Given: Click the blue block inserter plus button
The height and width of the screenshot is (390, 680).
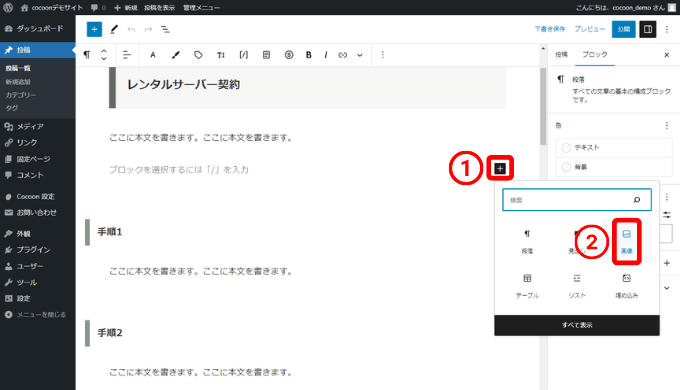Looking at the screenshot, I should point(94,29).
